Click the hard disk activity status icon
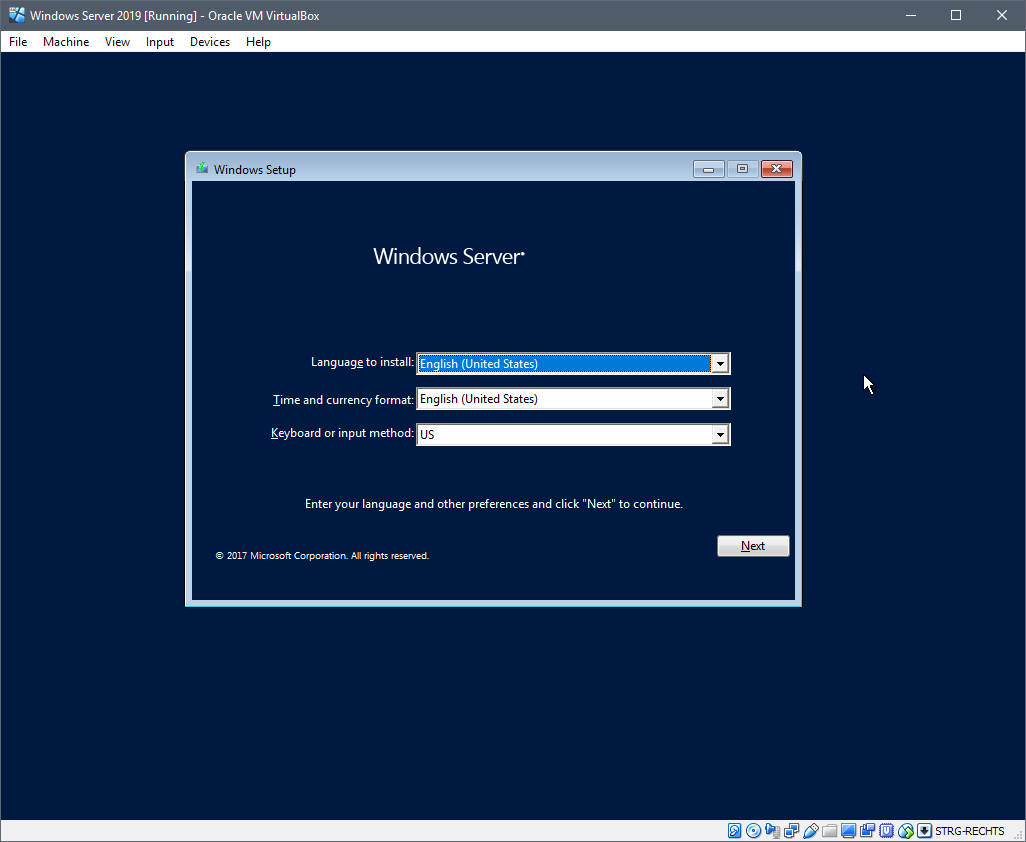This screenshot has height=842, width=1026. click(x=734, y=831)
